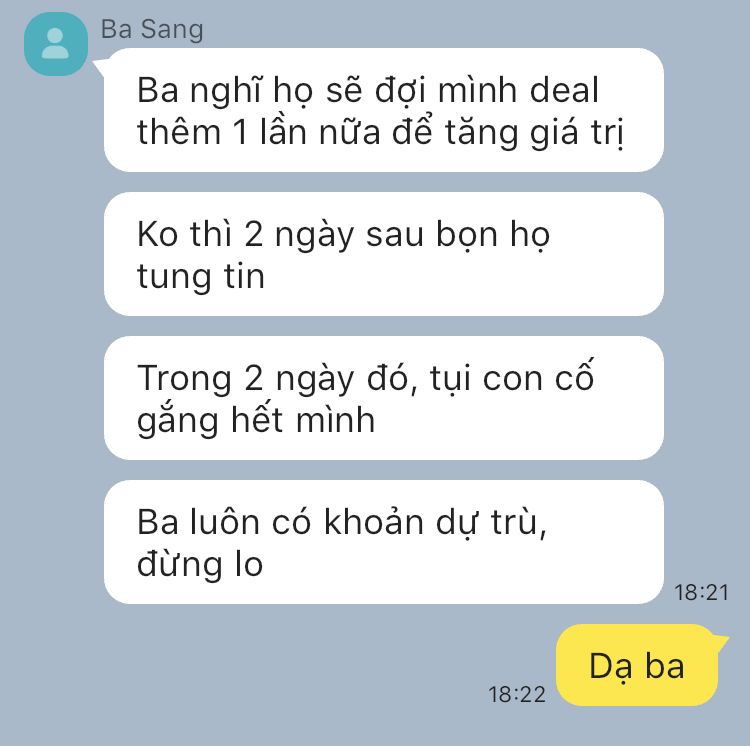Image resolution: width=750 pixels, height=746 pixels.
Task: Click the yellow "Dạ ba" reply bubble
Action: pyautogui.click(x=637, y=665)
